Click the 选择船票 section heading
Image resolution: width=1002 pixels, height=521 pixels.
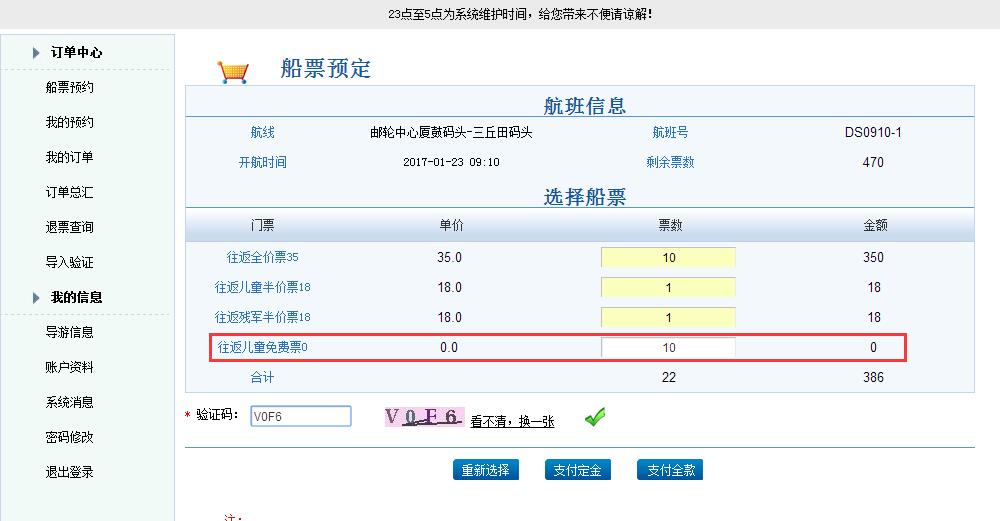(585, 197)
